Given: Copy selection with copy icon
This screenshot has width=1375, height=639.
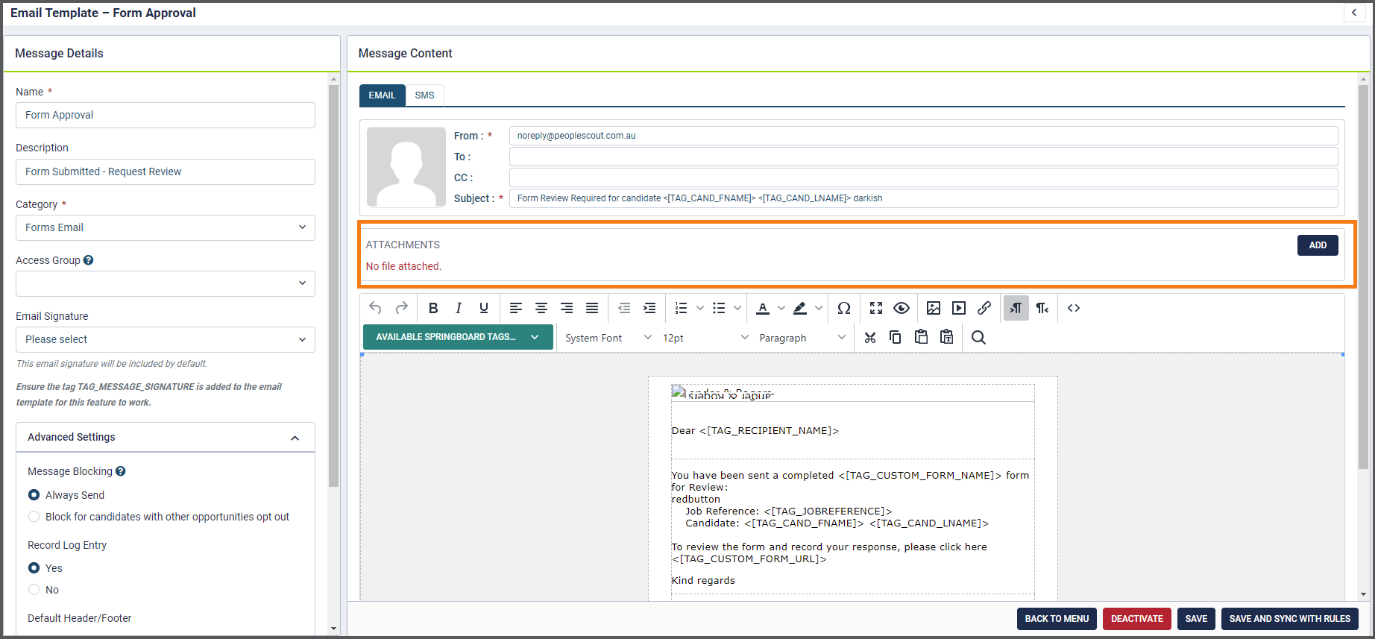Looking at the screenshot, I should click(895, 337).
